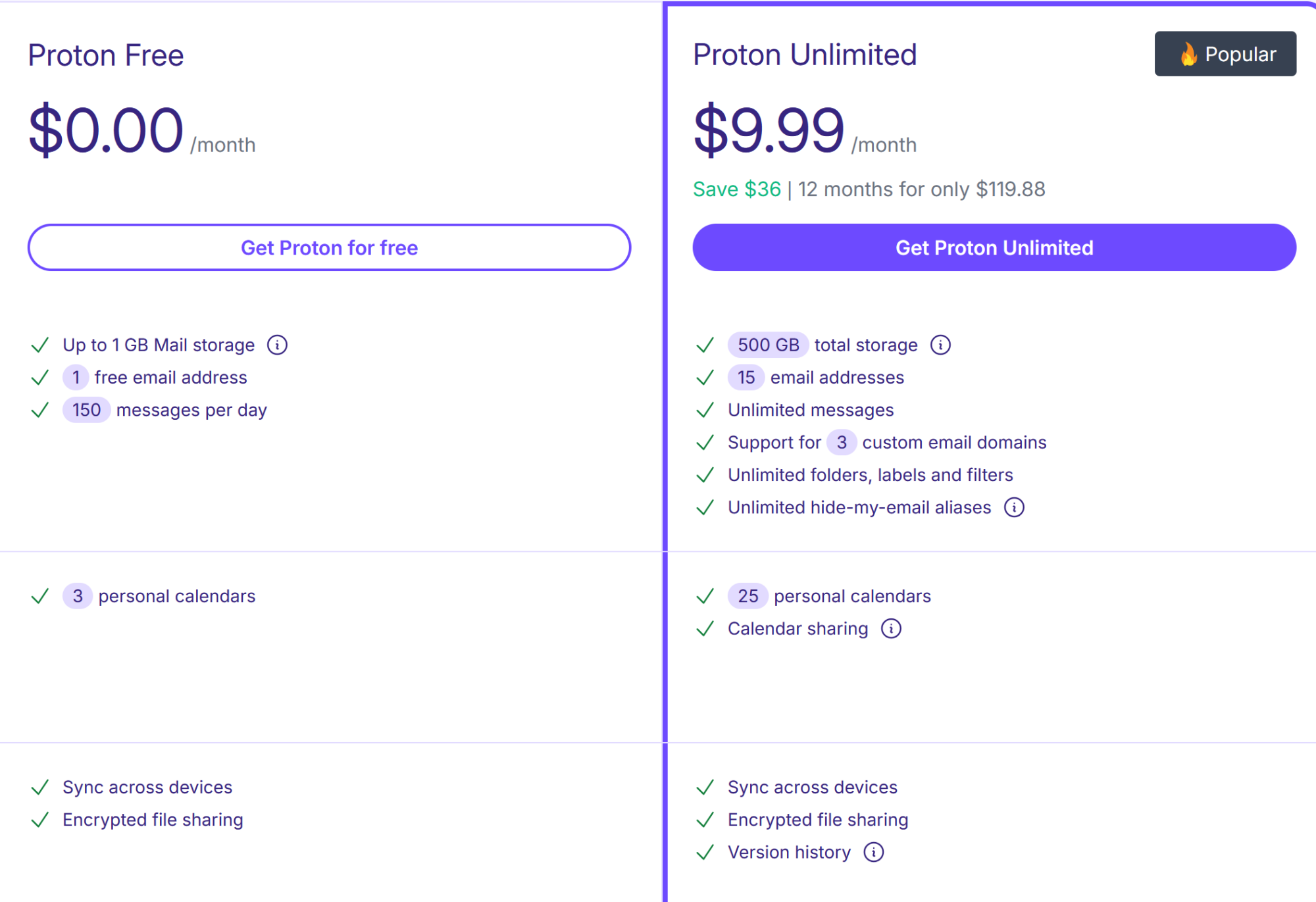Click info icon beside Calendar sharing
The height and width of the screenshot is (902, 1316).
(891, 628)
